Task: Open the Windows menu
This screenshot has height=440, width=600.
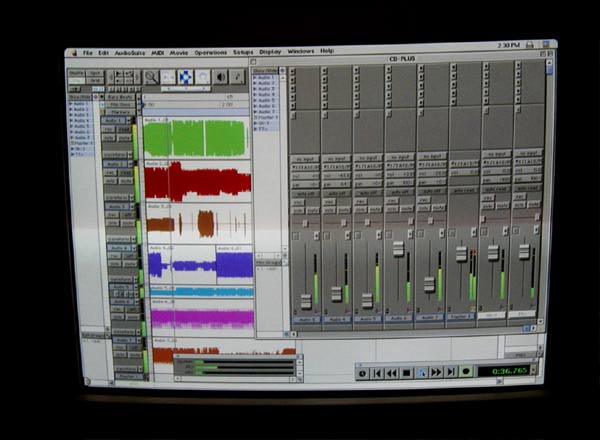Action: point(300,52)
